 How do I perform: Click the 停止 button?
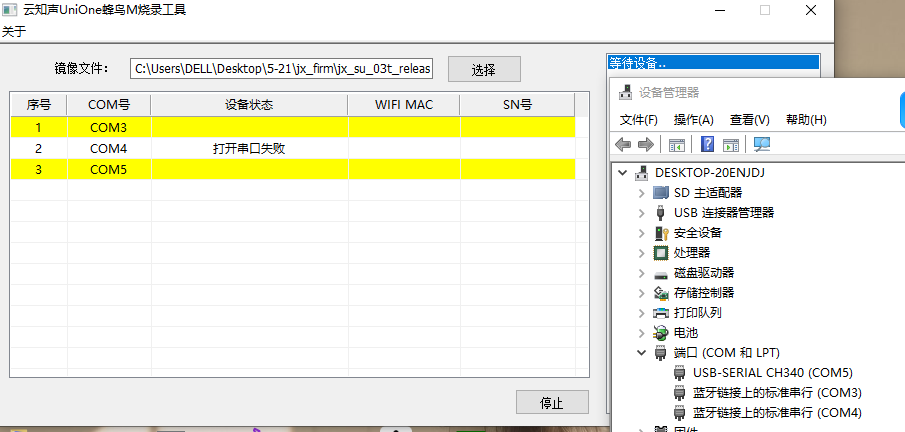pos(552,402)
